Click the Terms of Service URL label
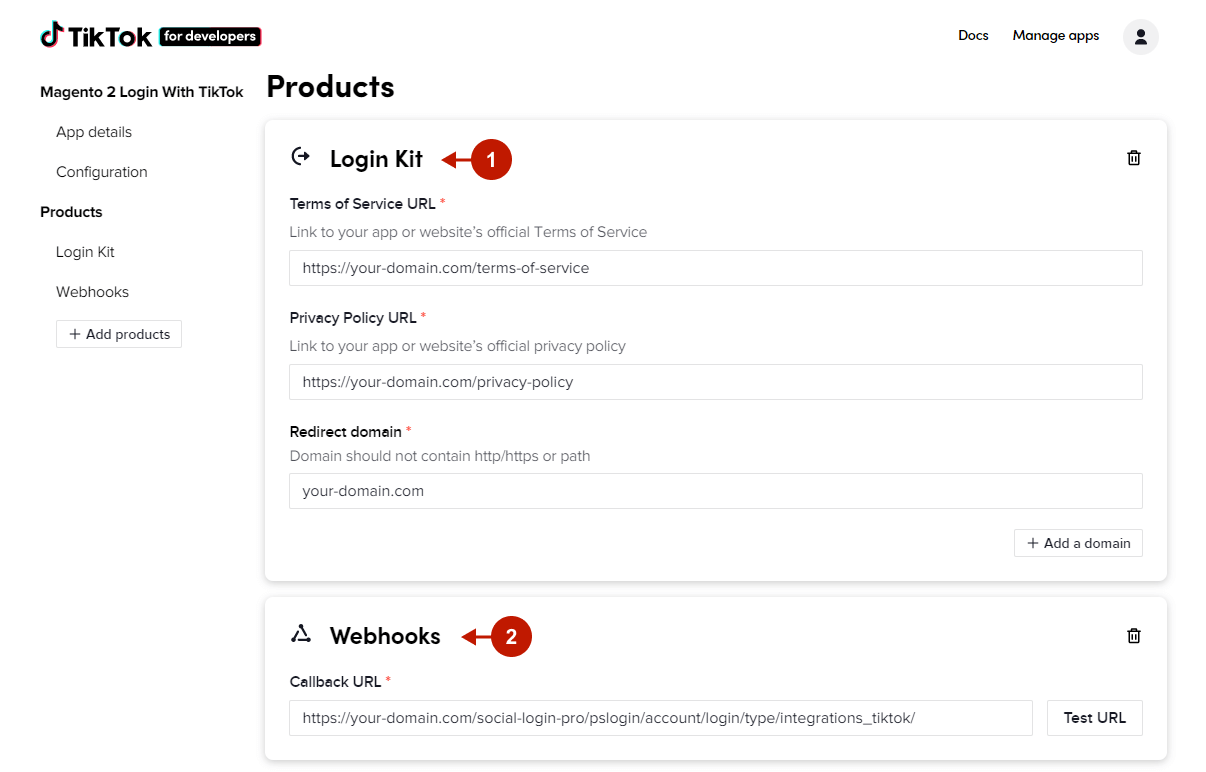1206x772 pixels. (x=363, y=204)
